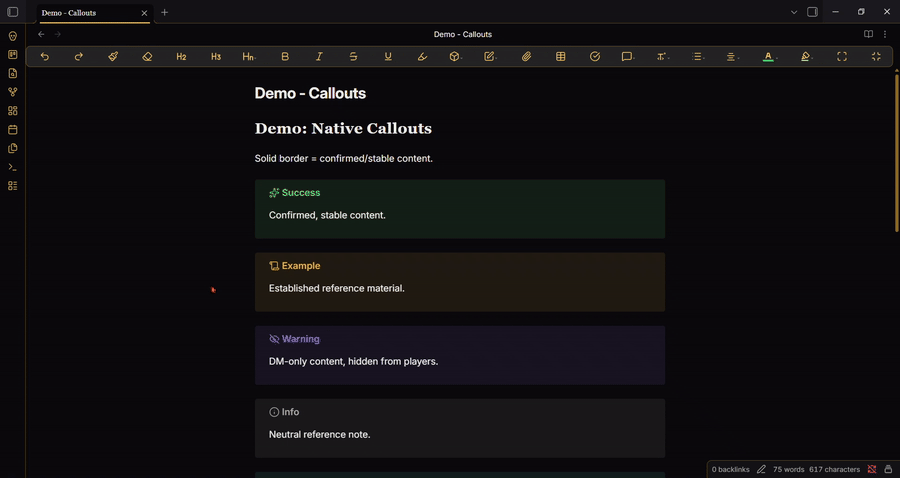This screenshot has height=478, width=900.
Task: Switch to reading view via book icon
Action: pyautogui.click(x=868, y=34)
